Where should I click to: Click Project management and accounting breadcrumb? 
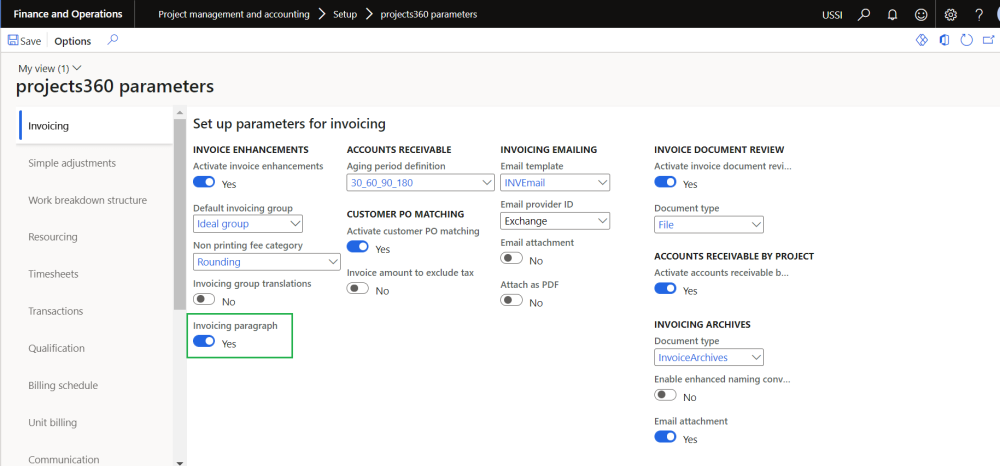tap(236, 14)
